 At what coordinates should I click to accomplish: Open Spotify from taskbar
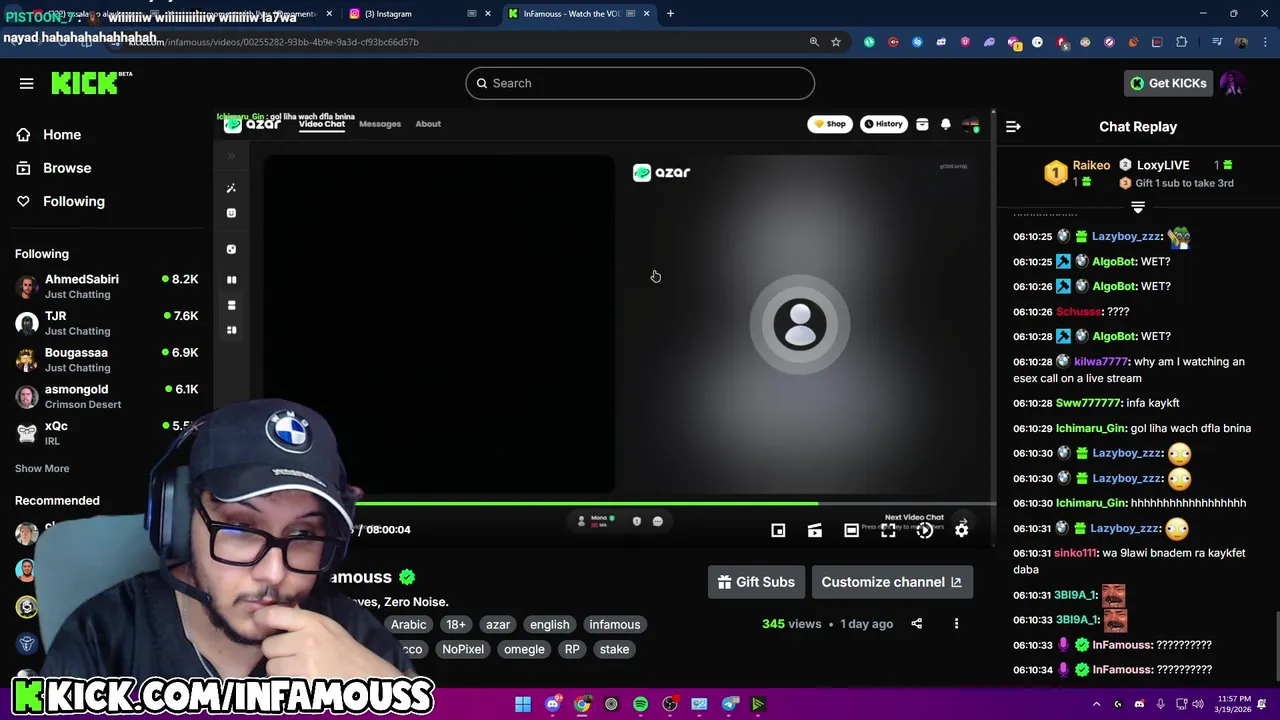tap(640, 704)
